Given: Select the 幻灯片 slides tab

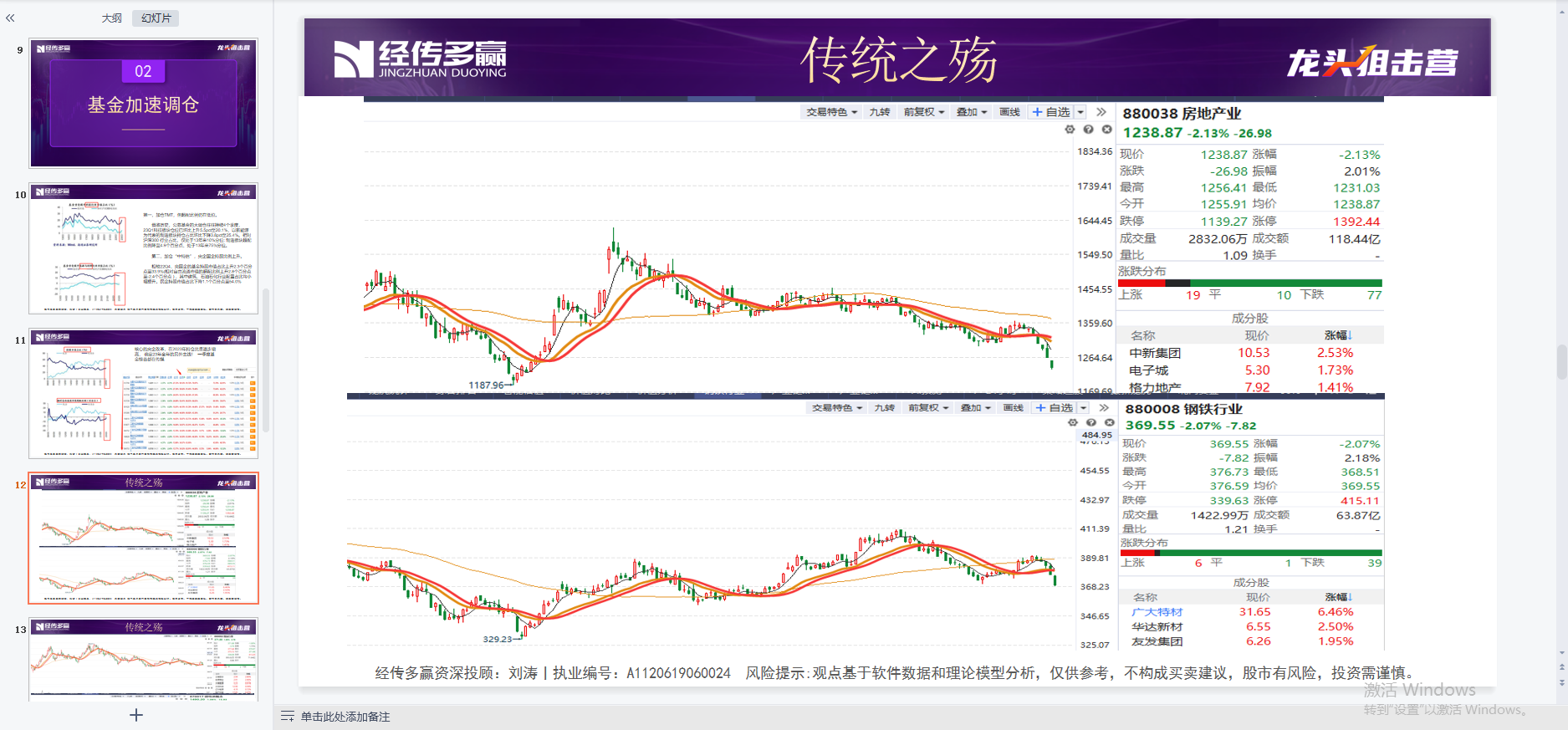Looking at the screenshot, I should 156,18.
